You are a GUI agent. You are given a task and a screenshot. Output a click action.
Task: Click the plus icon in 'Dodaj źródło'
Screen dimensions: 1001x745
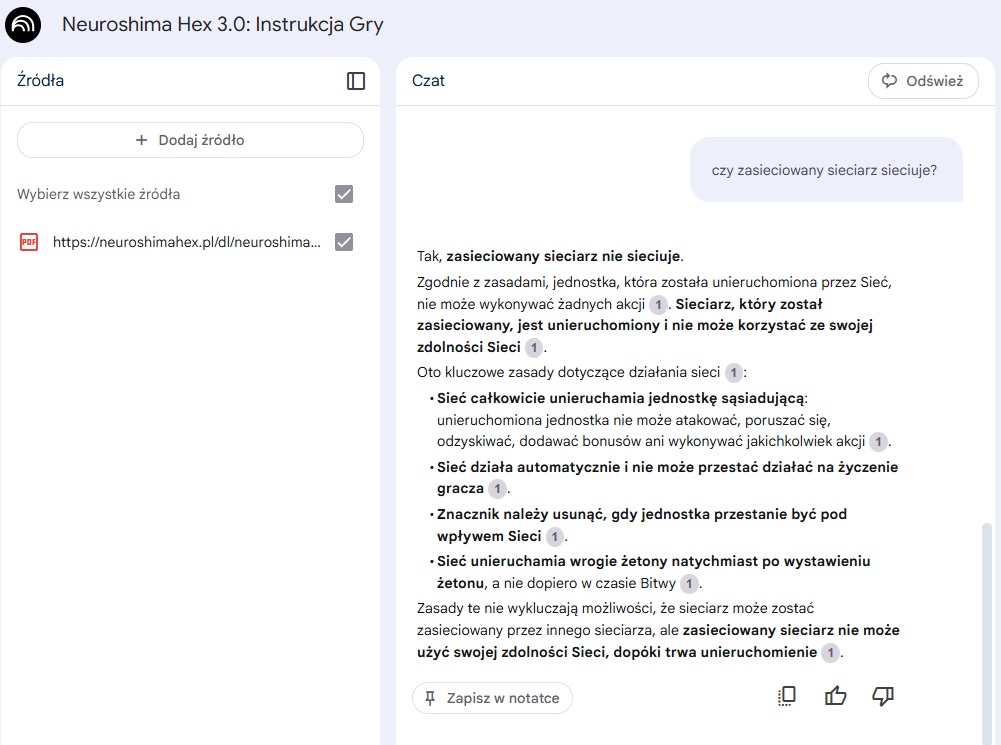coord(142,140)
